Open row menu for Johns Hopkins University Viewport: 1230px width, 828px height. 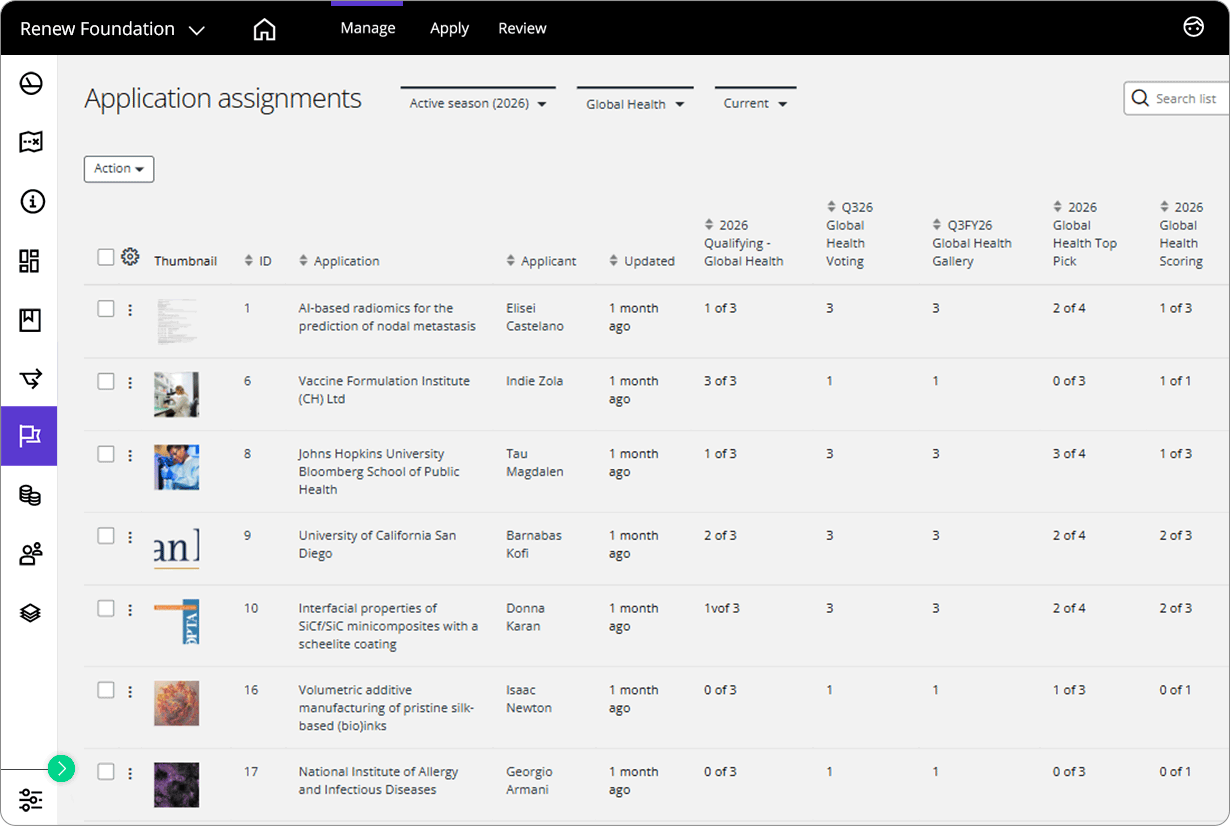tap(130, 456)
